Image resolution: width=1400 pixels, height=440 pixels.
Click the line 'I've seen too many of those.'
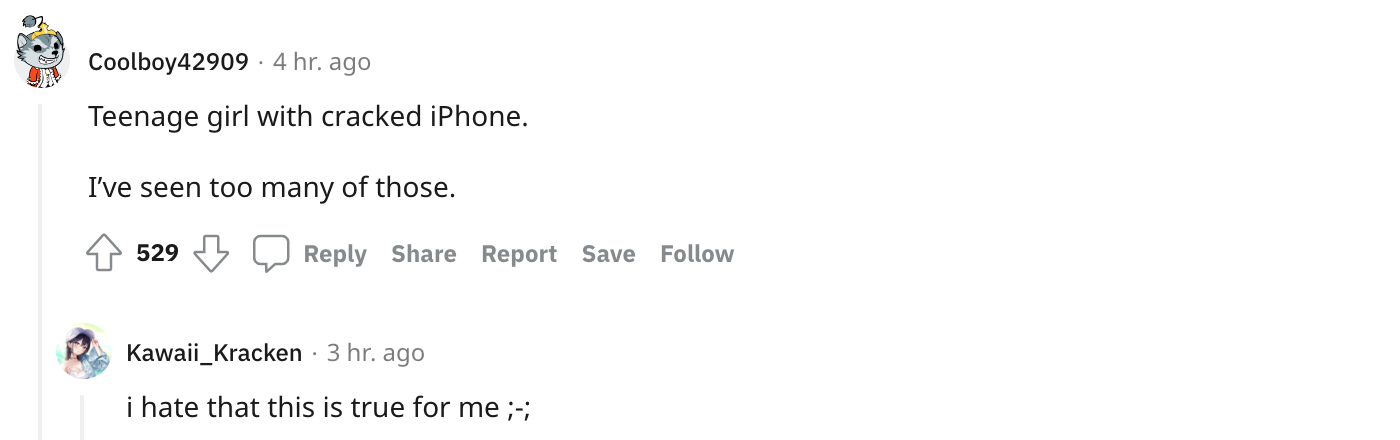click(271, 186)
